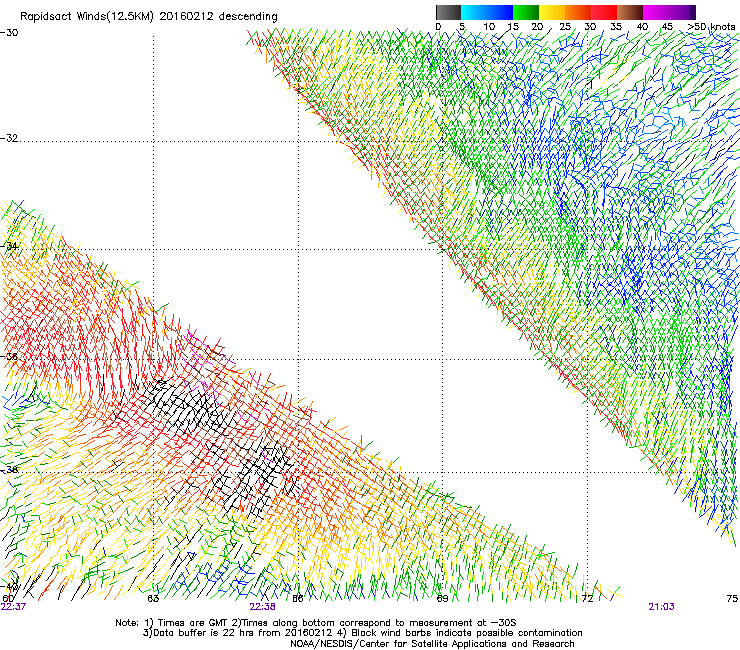Click the 'Rapidscat Winds(12.5KM)' title text
Viewport: 740px width, 650px height.
pos(87,17)
